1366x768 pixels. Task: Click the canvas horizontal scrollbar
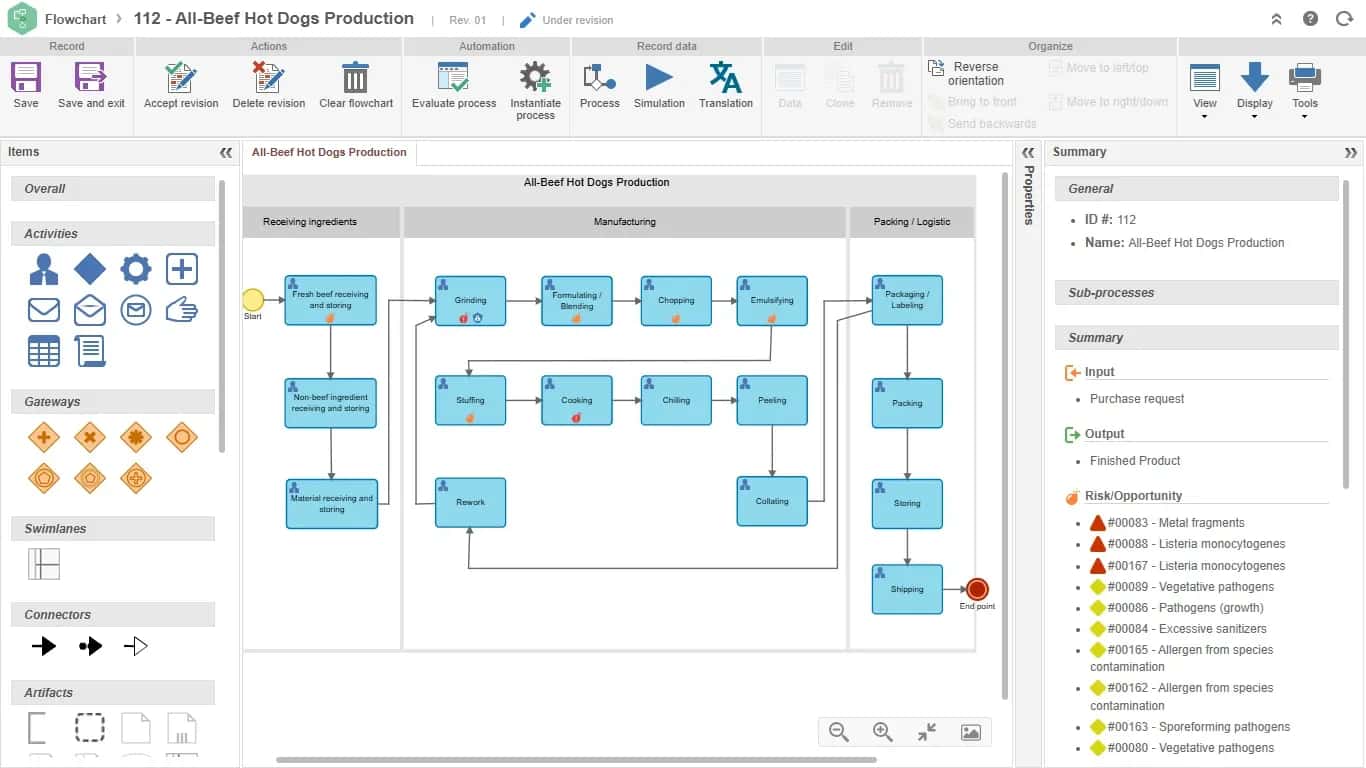coord(576,760)
